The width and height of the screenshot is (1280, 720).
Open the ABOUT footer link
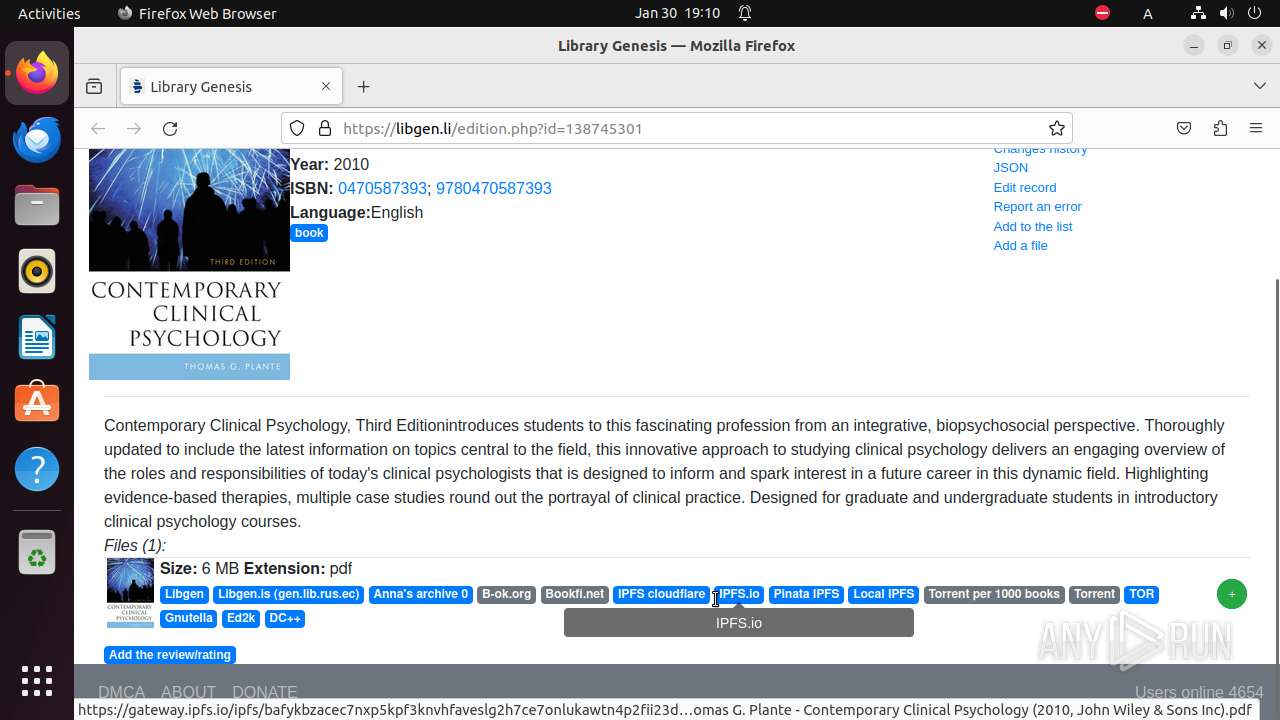click(x=188, y=692)
